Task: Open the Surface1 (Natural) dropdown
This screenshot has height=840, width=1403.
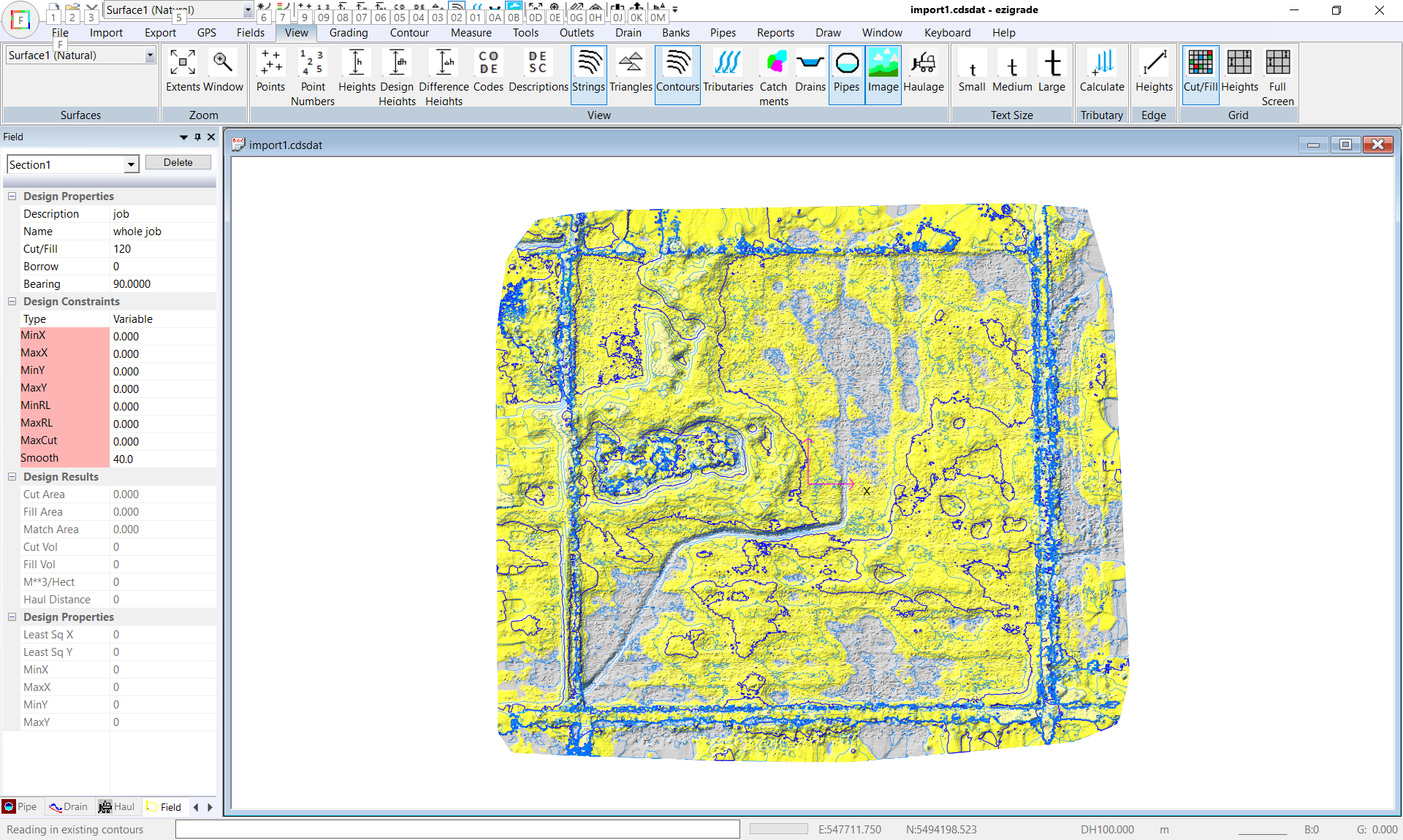Action: click(150, 56)
